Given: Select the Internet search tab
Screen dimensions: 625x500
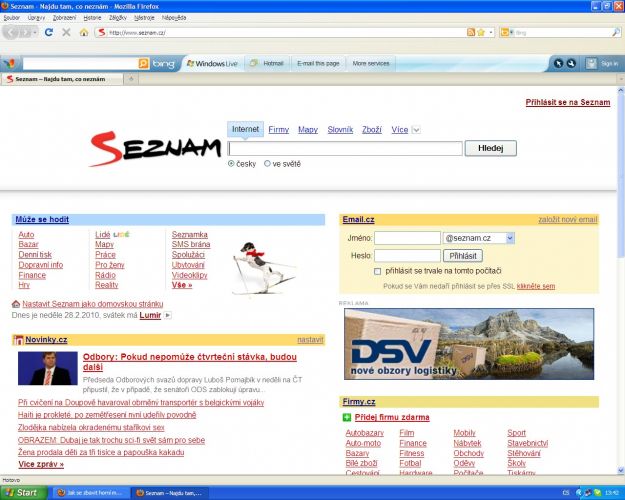Looking at the screenshot, I should pos(245,129).
